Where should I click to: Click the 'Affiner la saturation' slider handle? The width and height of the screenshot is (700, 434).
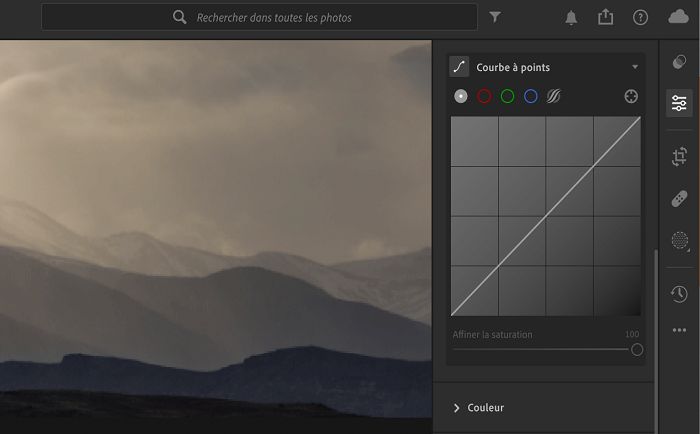(637, 350)
